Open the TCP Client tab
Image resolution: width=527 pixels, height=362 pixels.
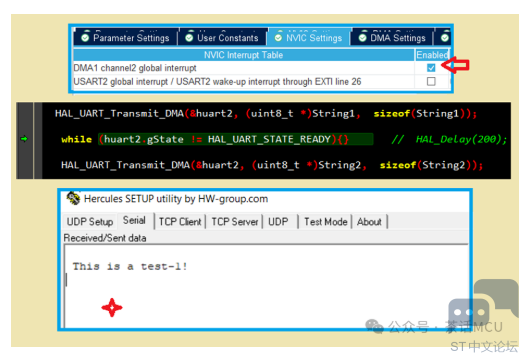click(x=180, y=222)
